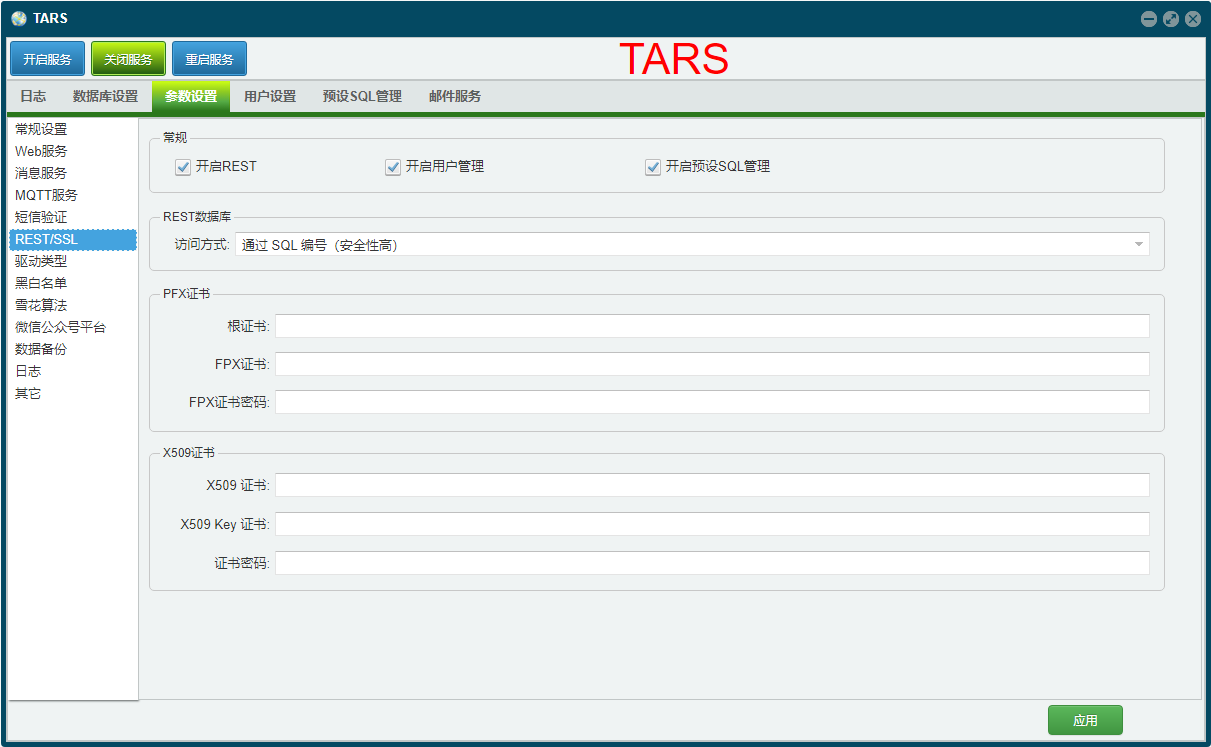
Task: Restart service with 重启服务 button
Action: [x=209, y=59]
